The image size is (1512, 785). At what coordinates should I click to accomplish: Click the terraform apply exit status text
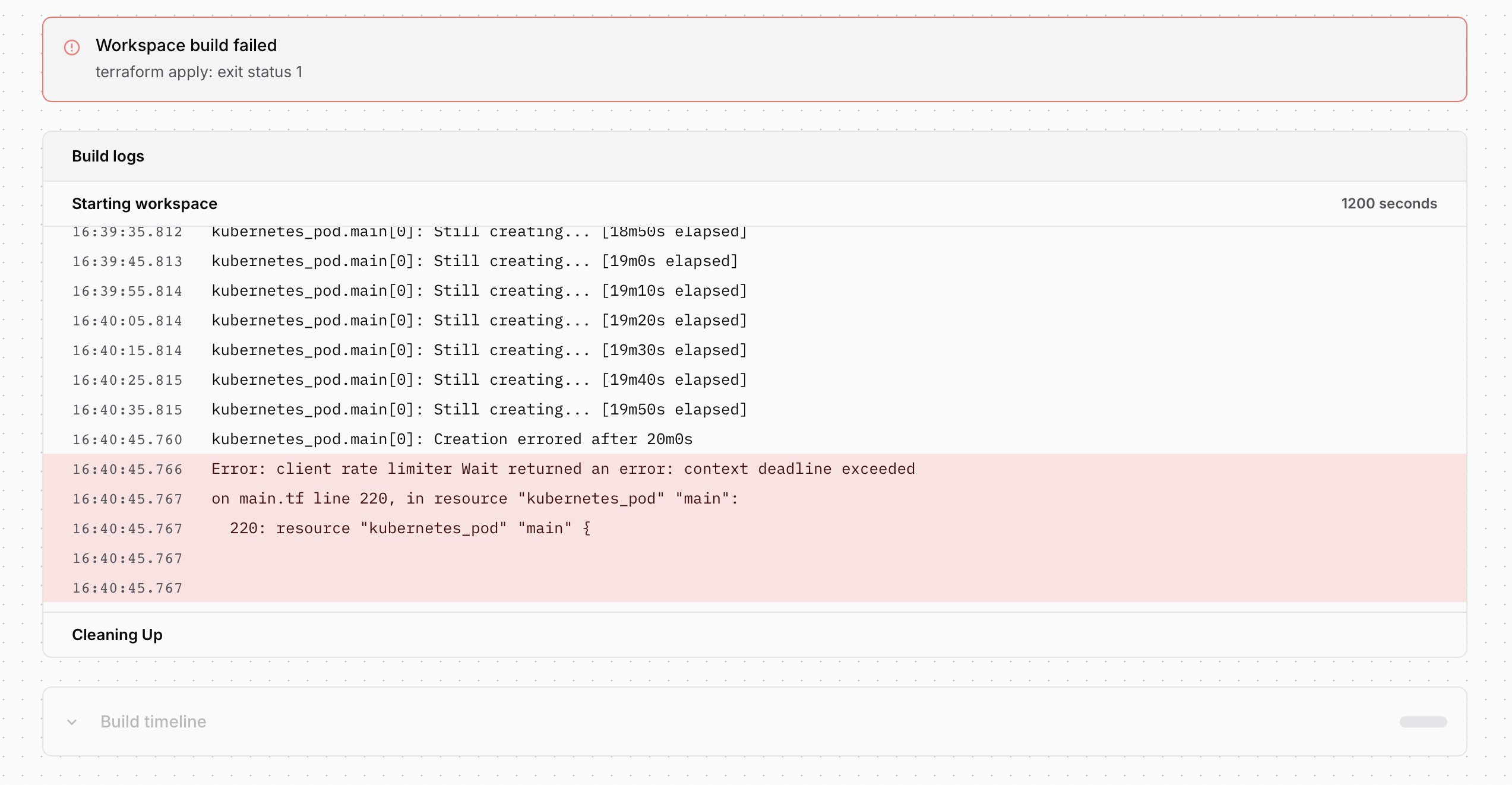[199, 72]
